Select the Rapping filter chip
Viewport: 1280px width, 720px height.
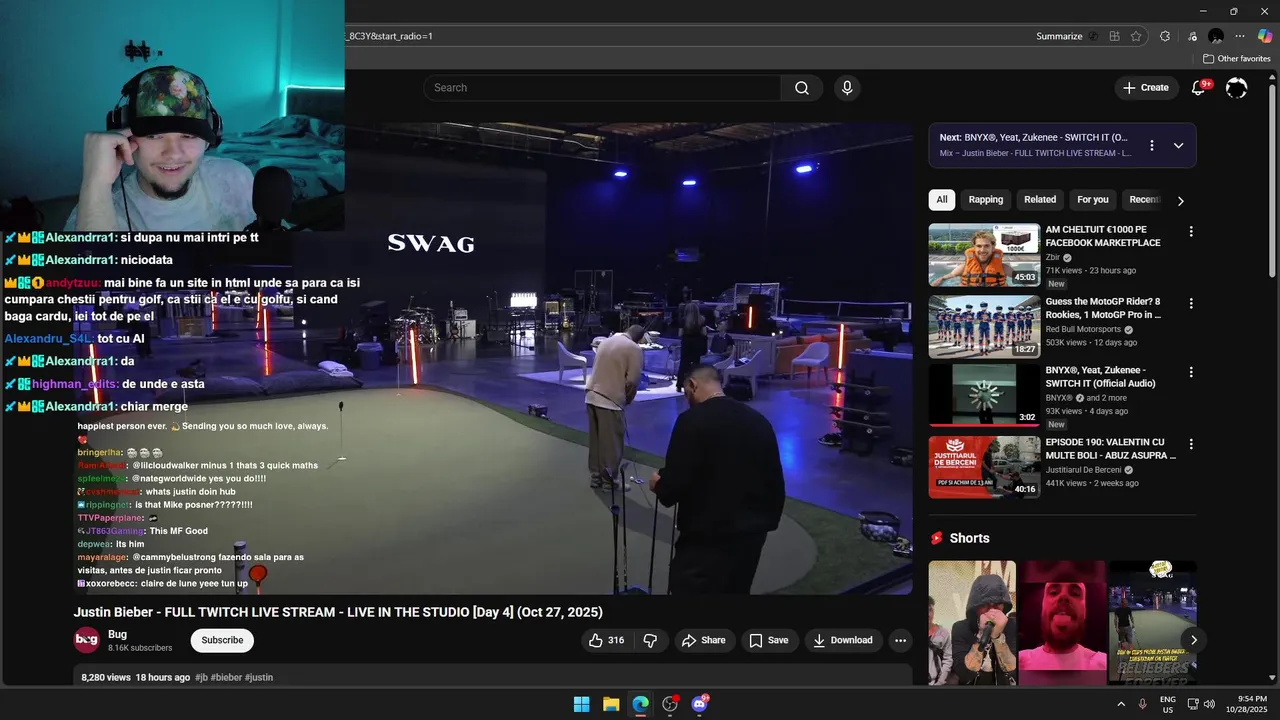(985, 200)
